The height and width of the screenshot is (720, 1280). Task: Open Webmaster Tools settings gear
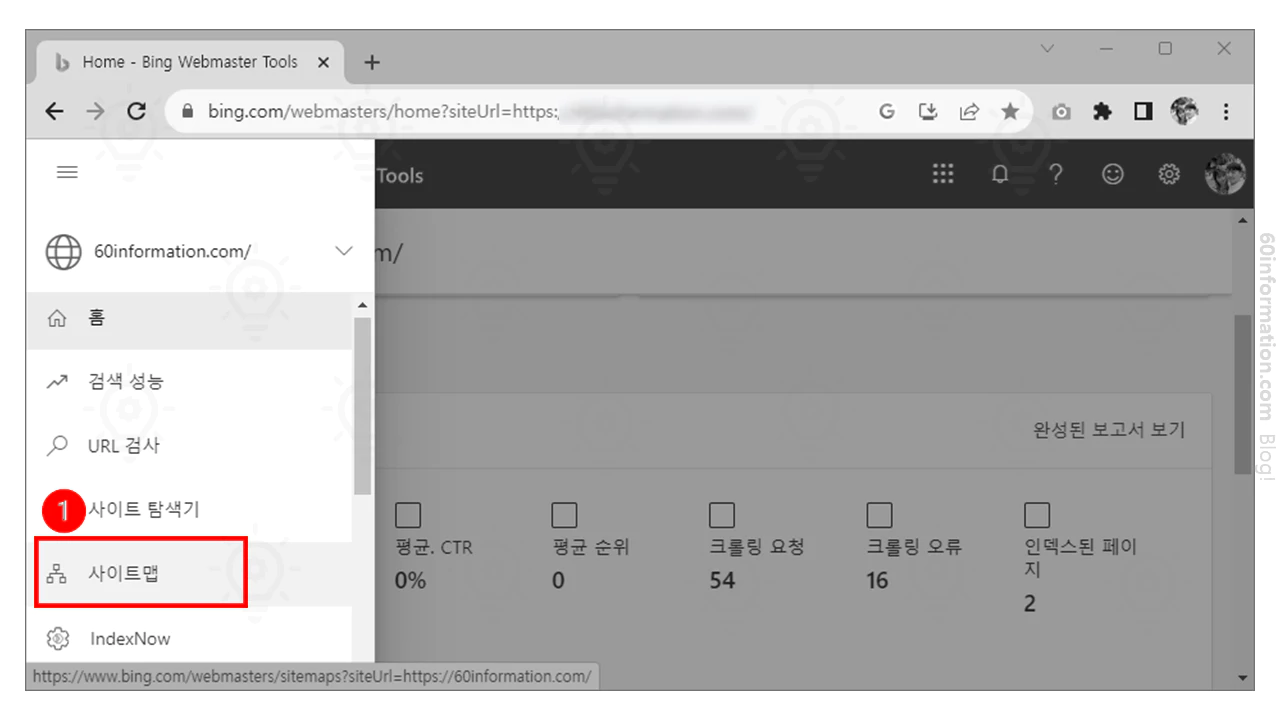tap(1168, 174)
